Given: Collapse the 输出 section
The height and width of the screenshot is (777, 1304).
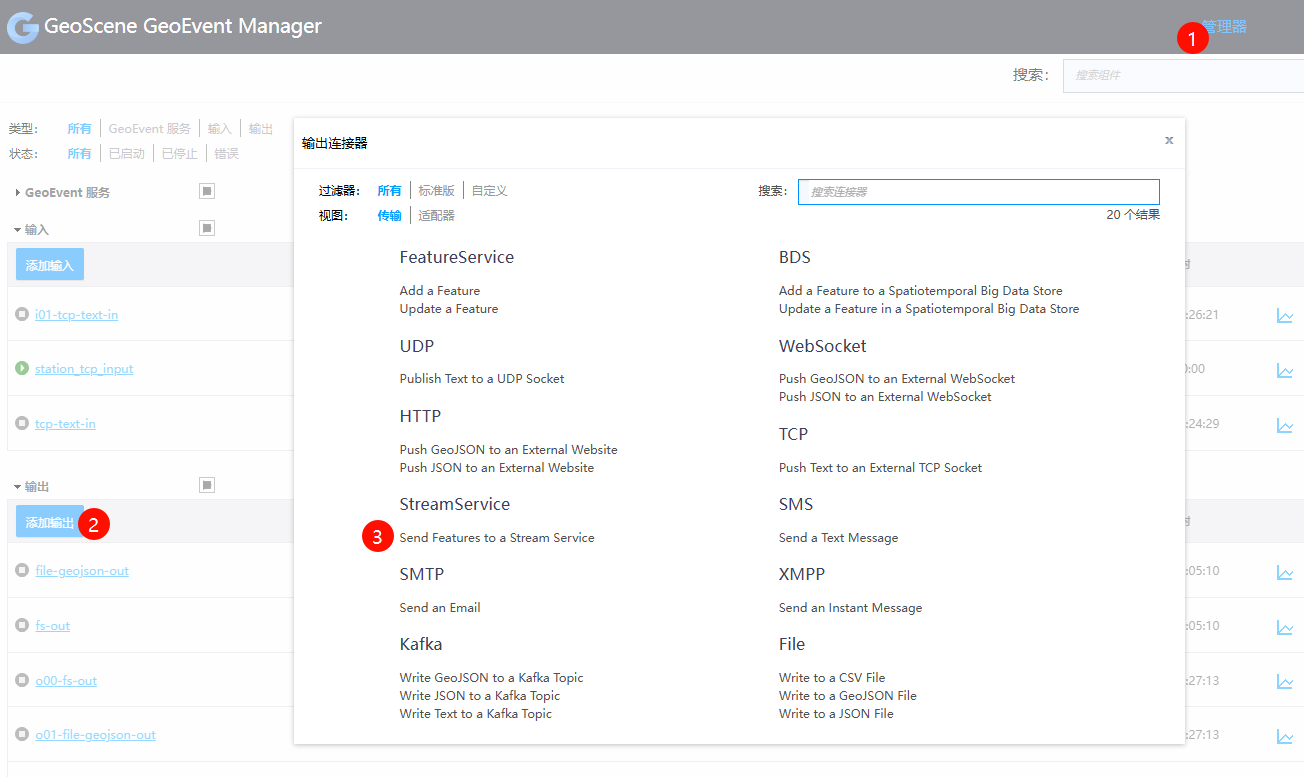Looking at the screenshot, I should (18, 487).
